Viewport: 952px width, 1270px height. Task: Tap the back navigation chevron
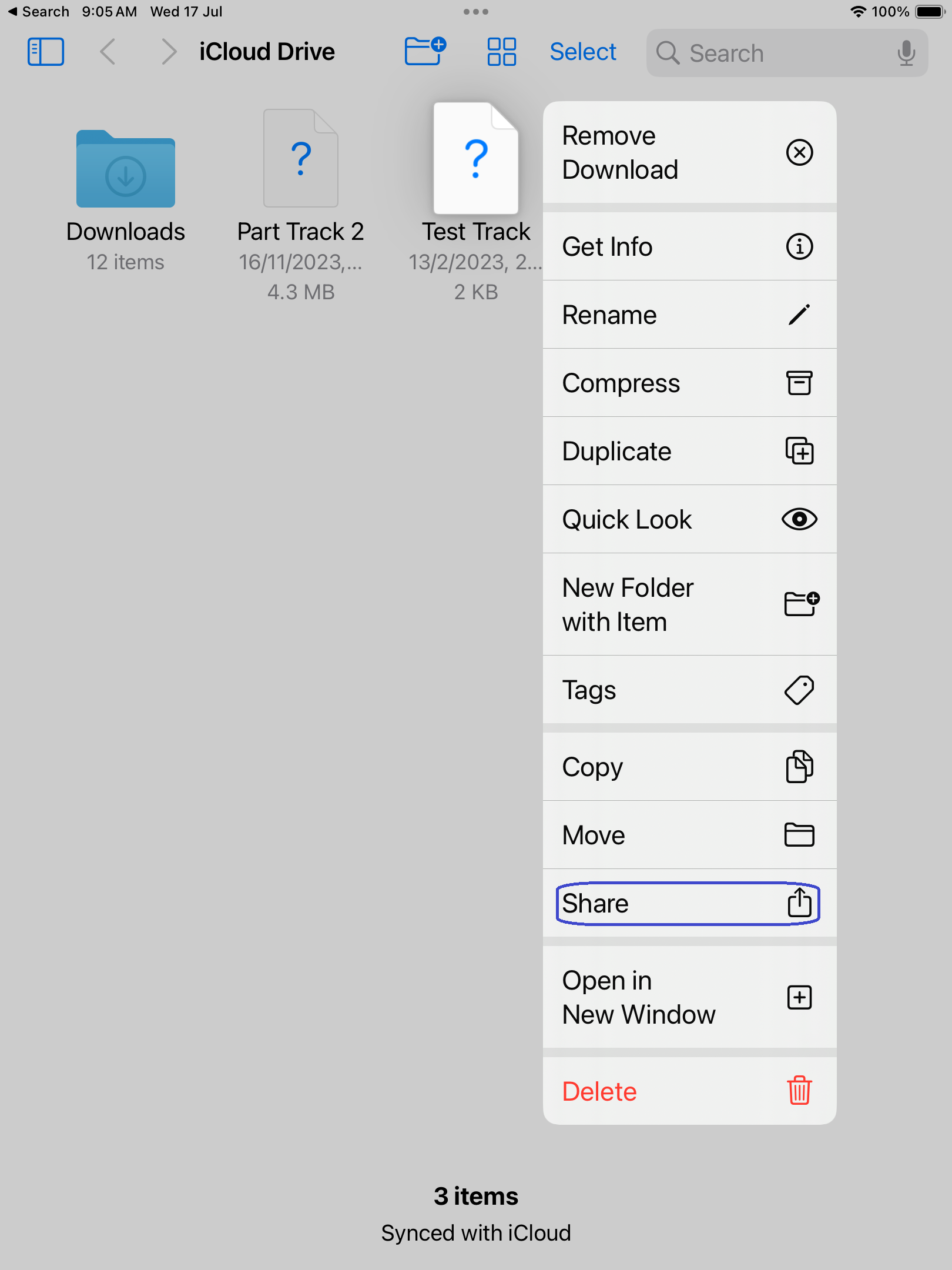click(108, 52)
